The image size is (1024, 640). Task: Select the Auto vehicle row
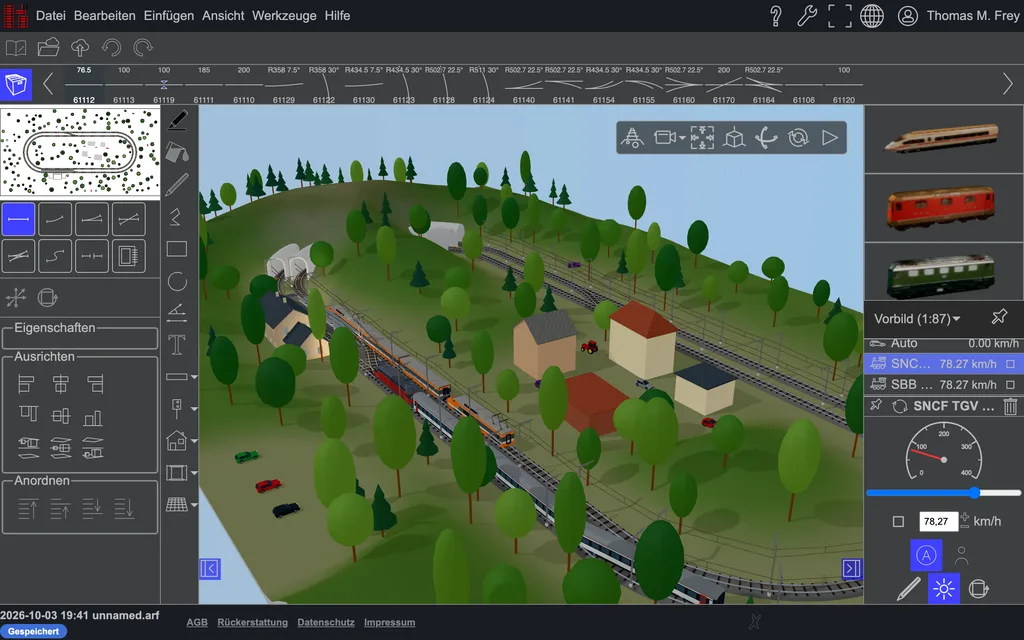tap(944, 344)
